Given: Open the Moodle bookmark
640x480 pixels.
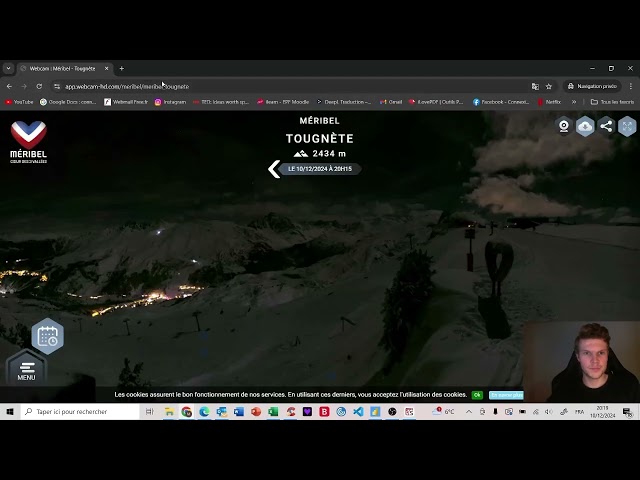Looking at the screenshot, I should [283, 102].
